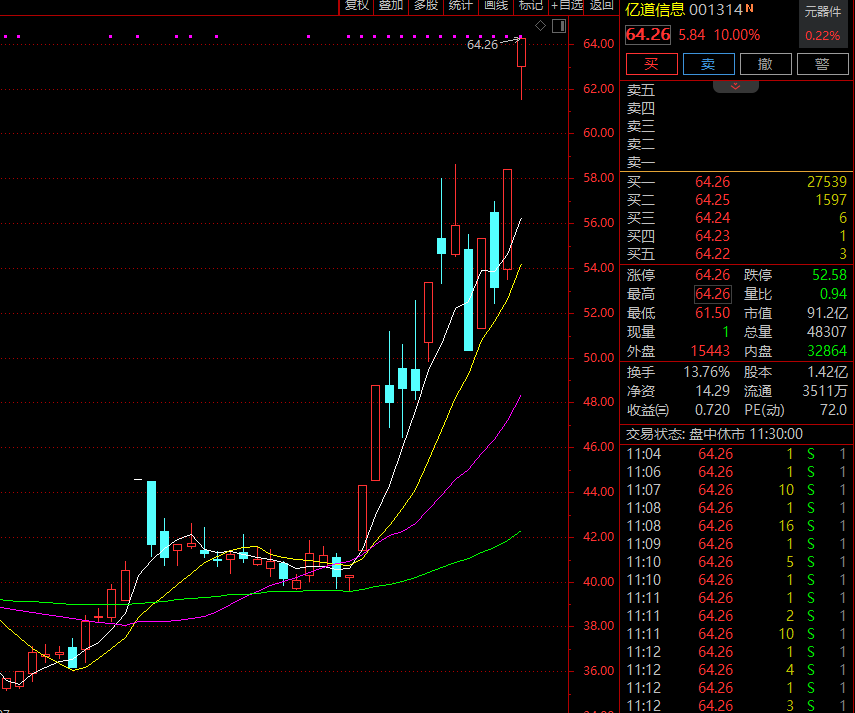Toggle the side panel layout icon
The height and width of the screenshot is (713, 855).
(559, 26)
